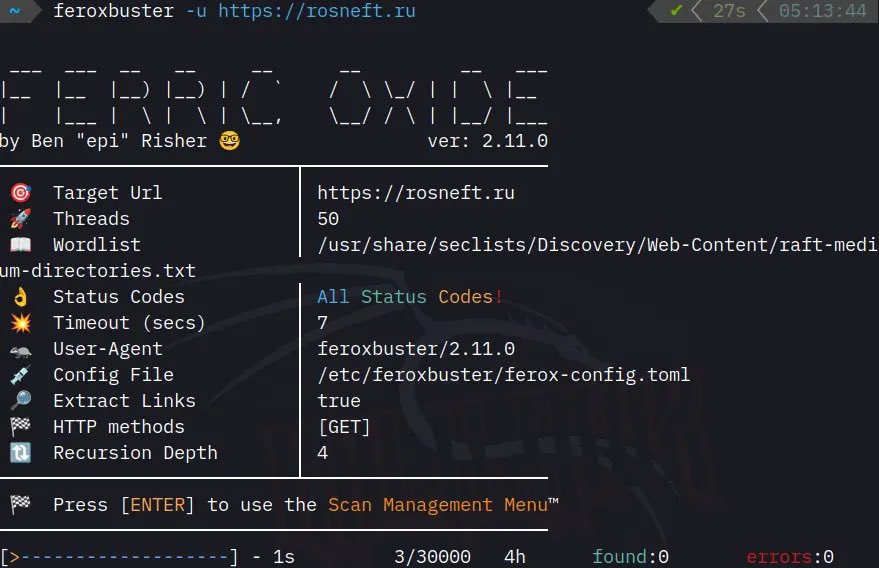Click the 3/30000 request counter
The image size is (879, 568).
[432, 557]
